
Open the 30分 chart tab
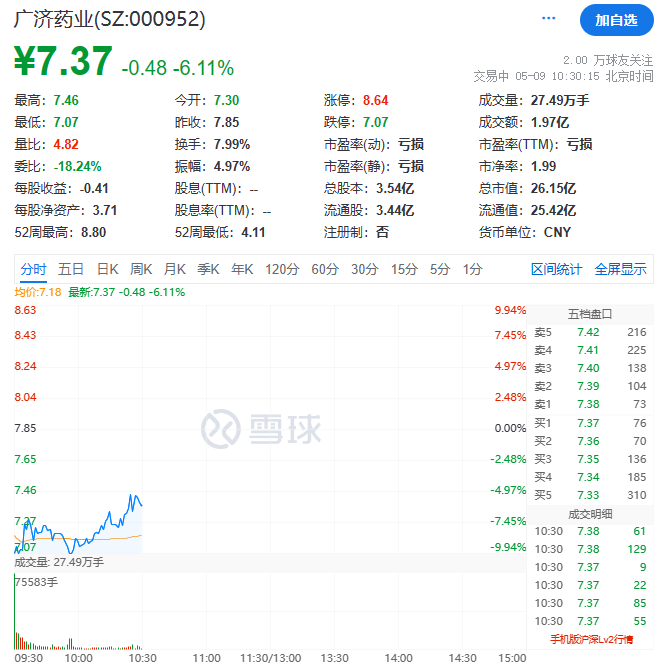click(365, 269)
